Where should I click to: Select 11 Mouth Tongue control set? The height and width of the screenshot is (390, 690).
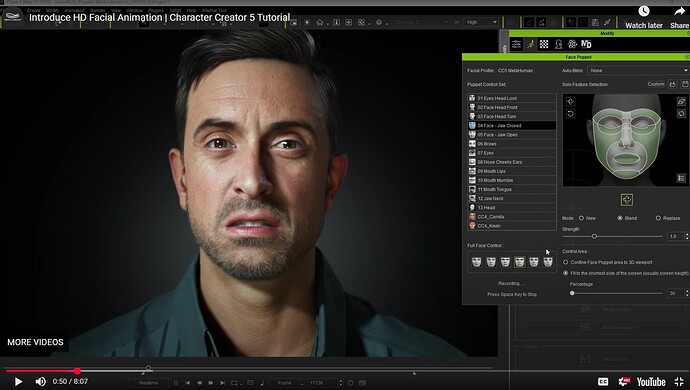(512, 189)
